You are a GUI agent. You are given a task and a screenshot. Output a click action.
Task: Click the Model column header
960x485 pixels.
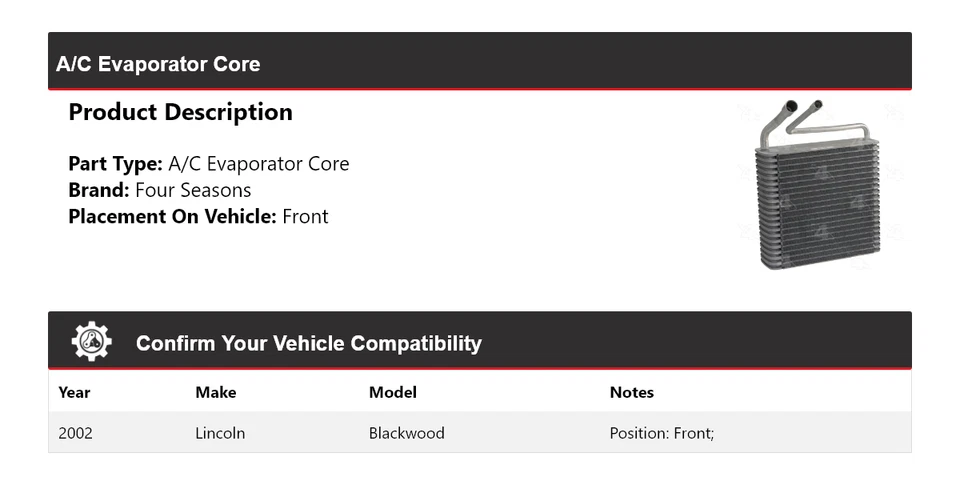(x=393, y=392)
